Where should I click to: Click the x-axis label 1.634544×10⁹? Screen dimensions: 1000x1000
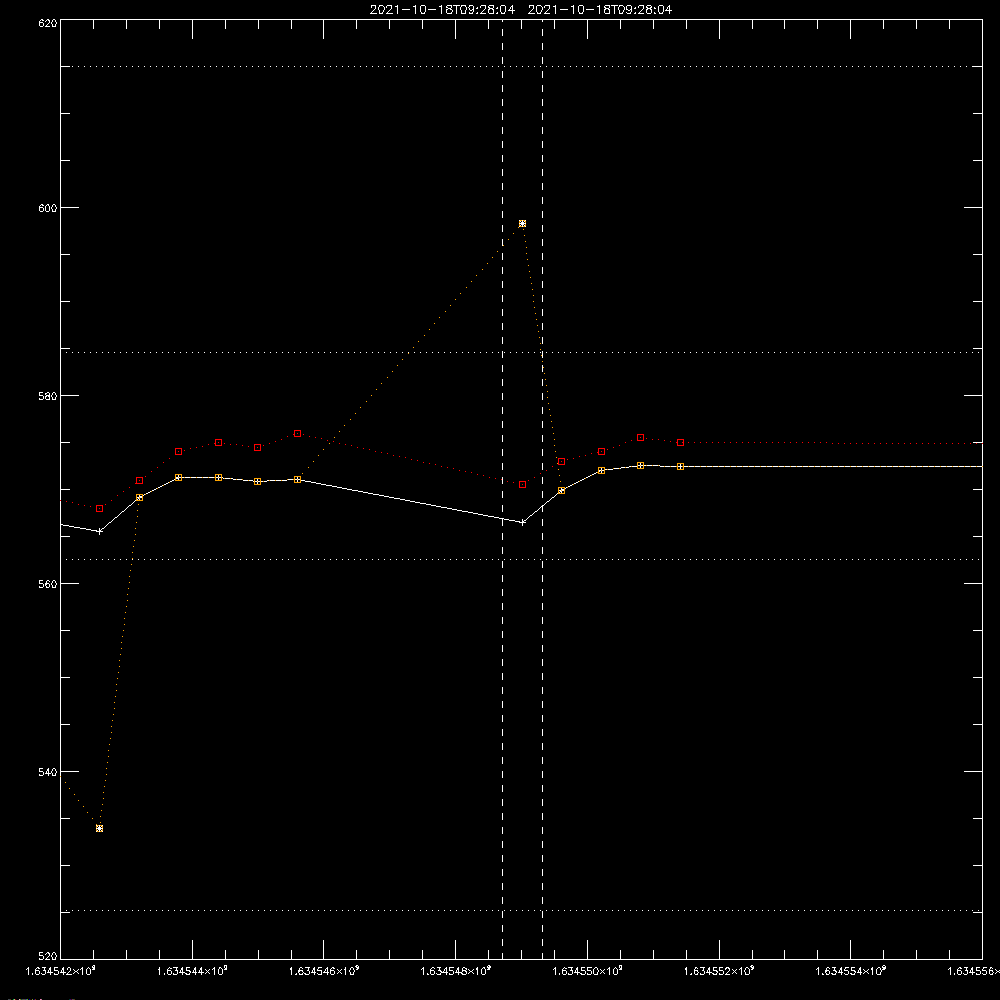[193, 971]
